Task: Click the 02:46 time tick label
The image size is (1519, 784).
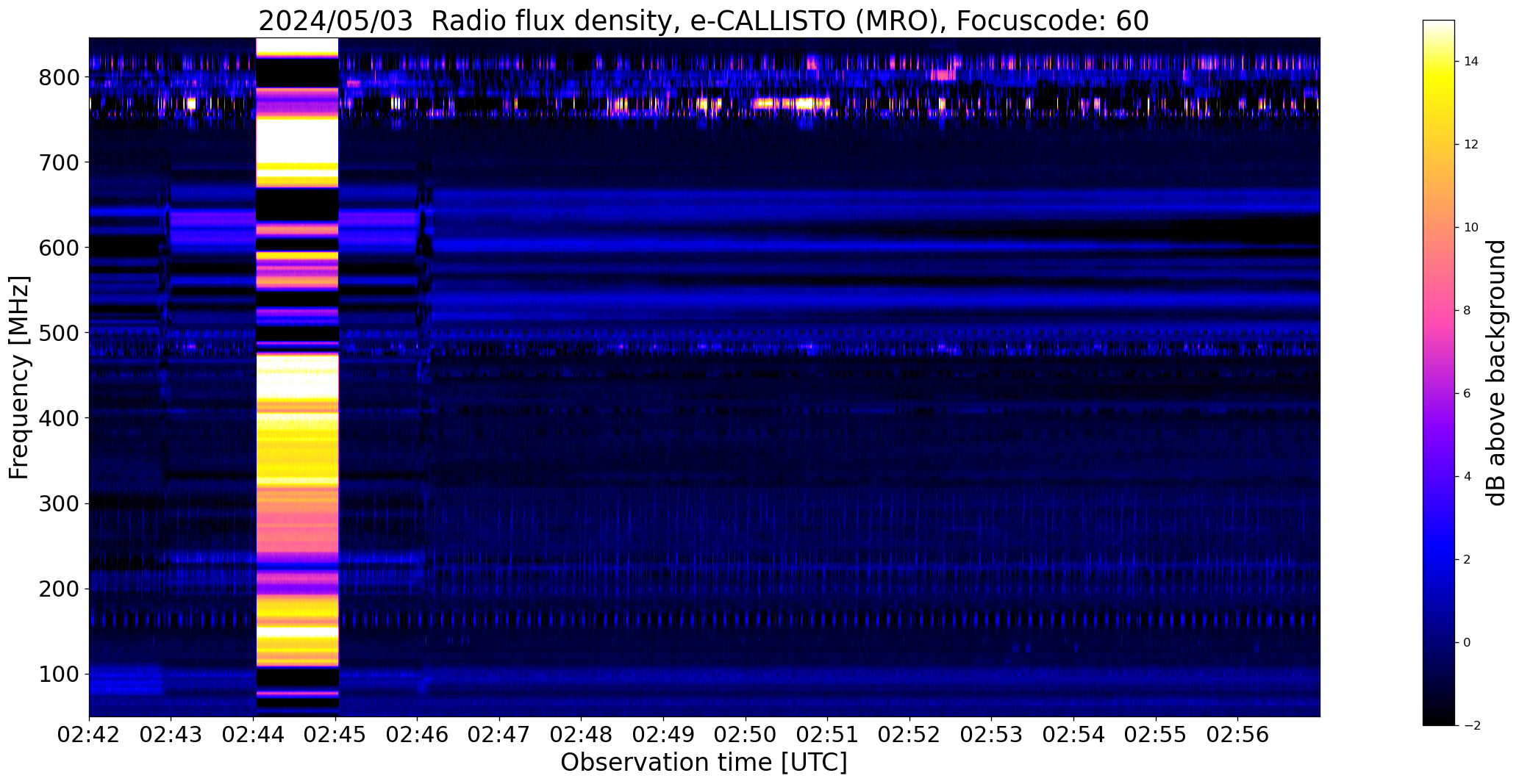Action: pos(418,735)
